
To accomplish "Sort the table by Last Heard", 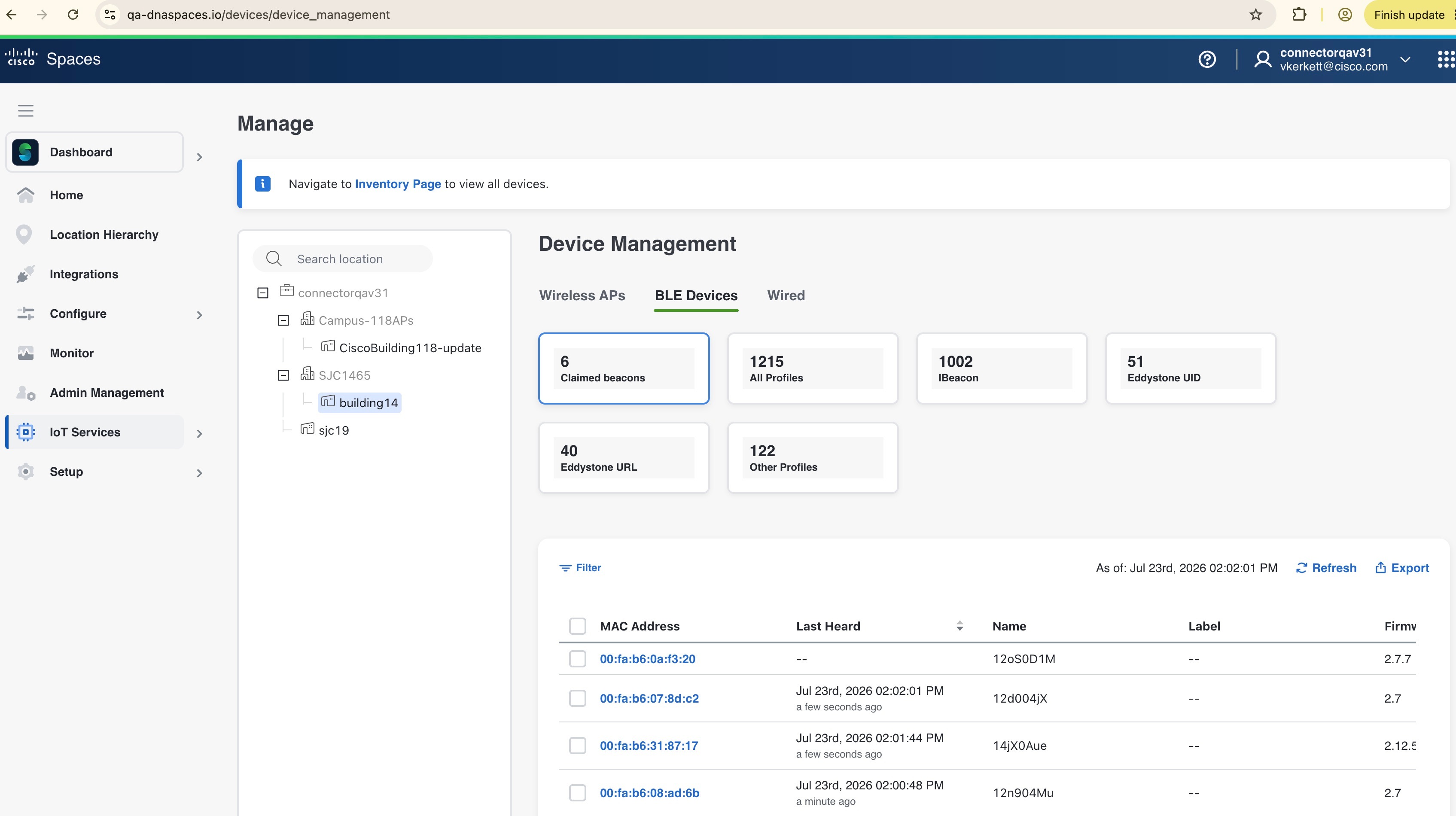I will click(x=960, y=626).
